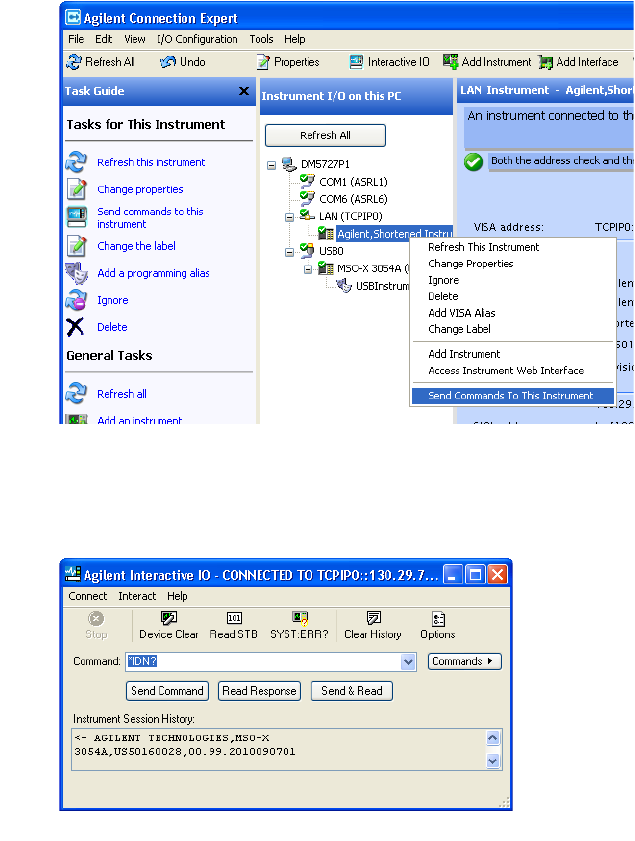This screenshot has width=635, height=841.
Task: Click the Read Response button
Action: [x=259, y=691]
